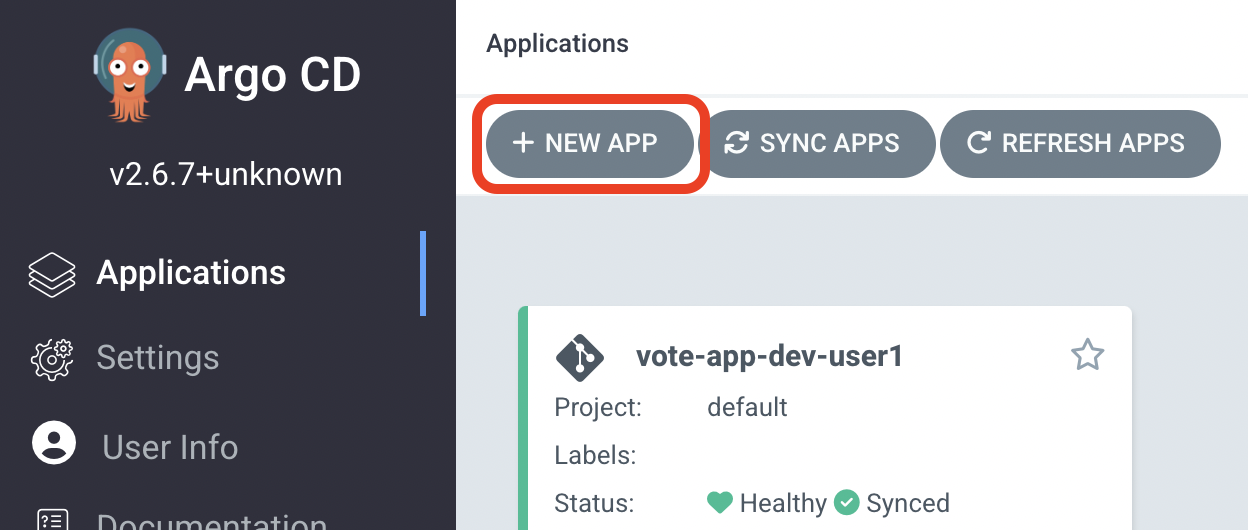
Task: Create a new app with NEW APP
Action: [x=590, y=143]
